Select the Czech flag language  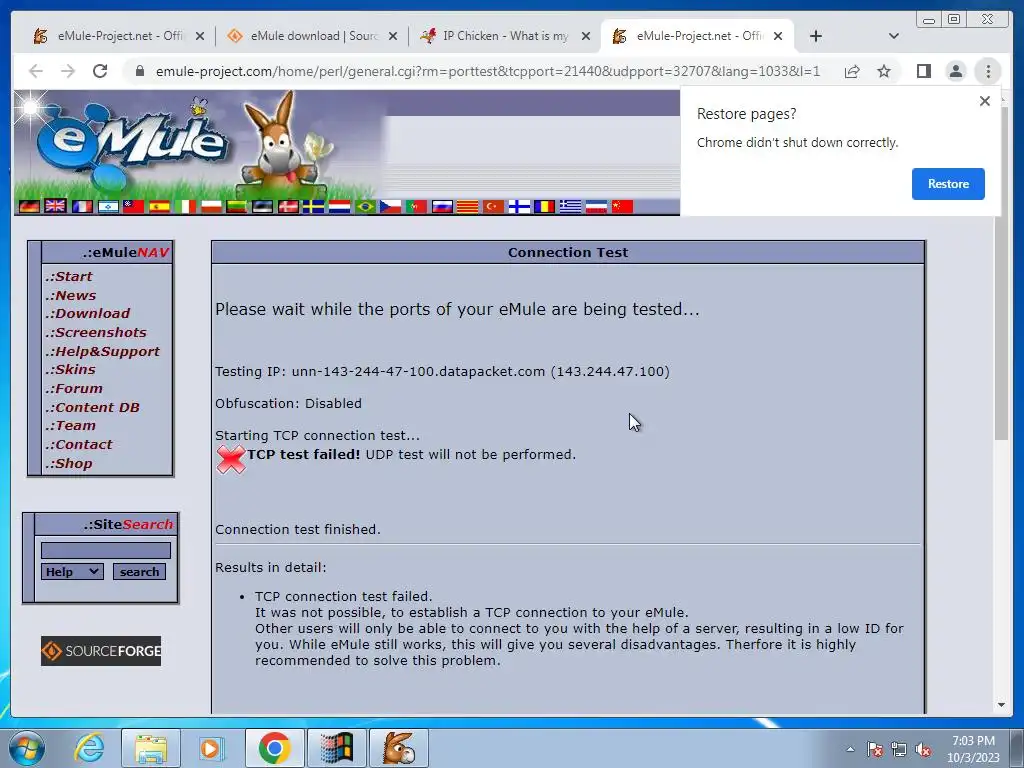coord(391,206)
